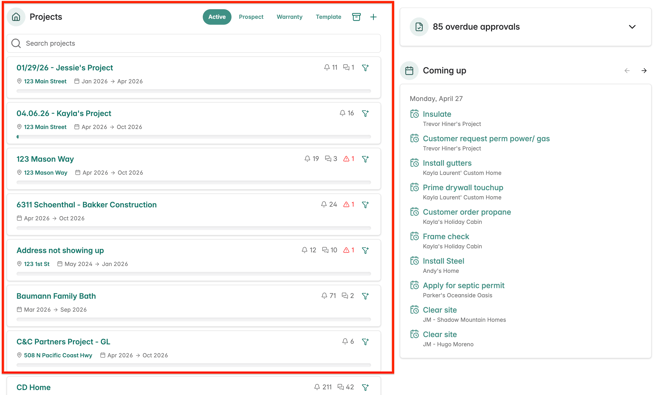The width and height of the screenshot is (670, 395).
Task: View 42 comments on CD Home
Action: 346,387
